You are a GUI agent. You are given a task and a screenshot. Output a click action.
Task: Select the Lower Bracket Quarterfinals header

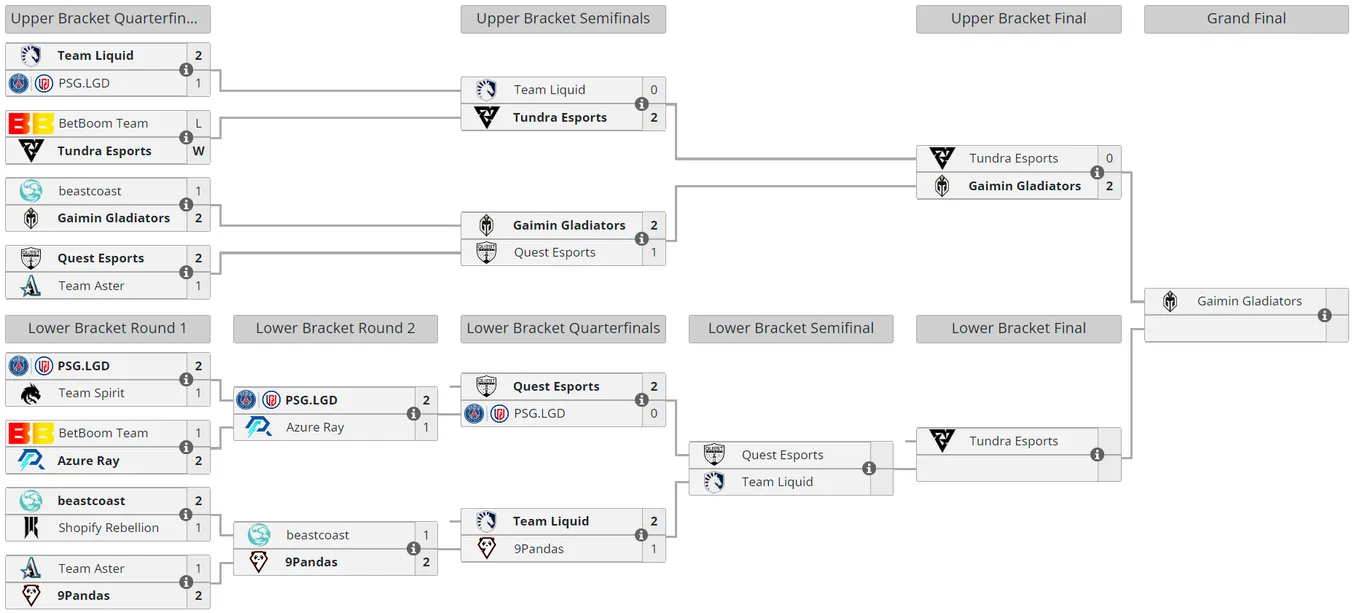tap(563, 329)
